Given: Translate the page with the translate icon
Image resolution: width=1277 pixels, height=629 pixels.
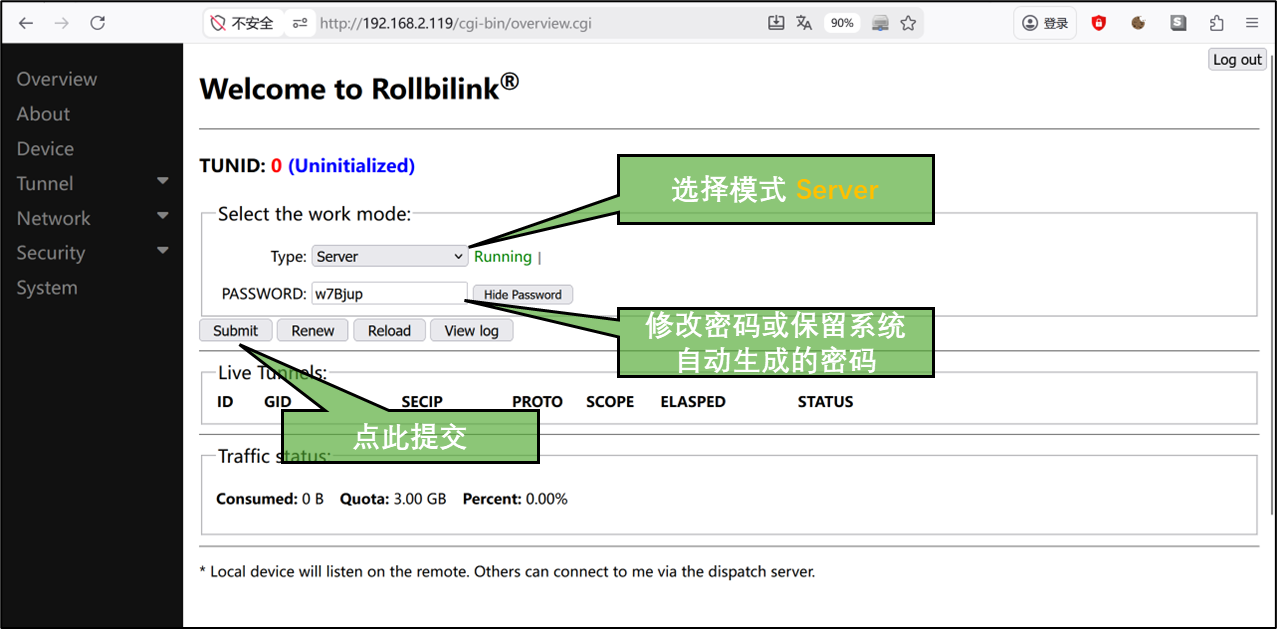Looking at the screenshot, I should [x=804, y=23].
